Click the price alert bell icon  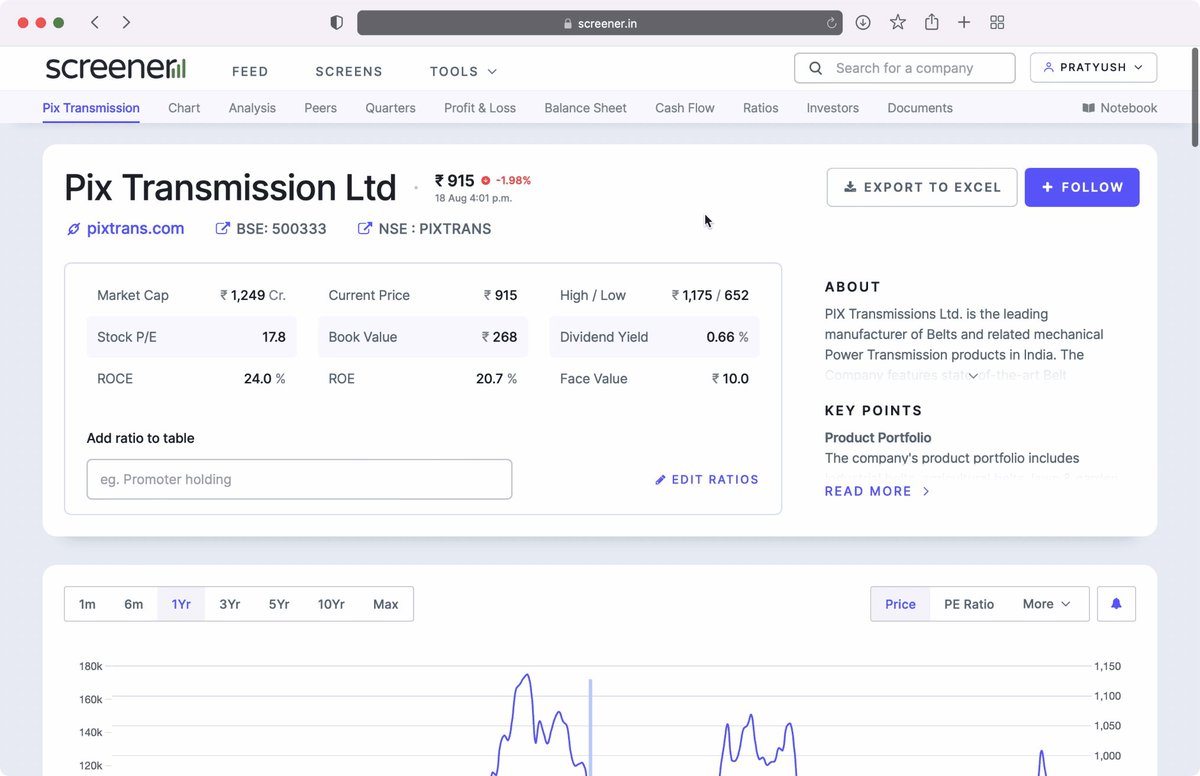pyautogui.click(x=1116, y=604)
